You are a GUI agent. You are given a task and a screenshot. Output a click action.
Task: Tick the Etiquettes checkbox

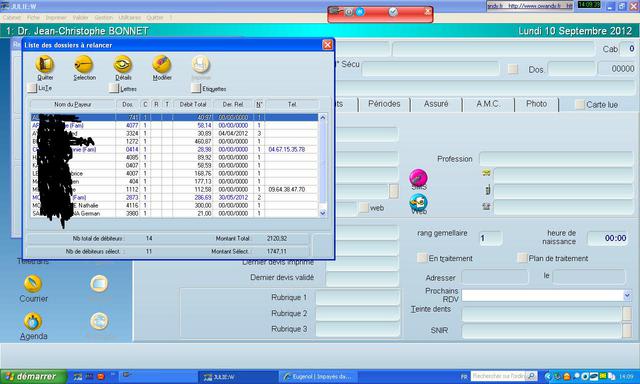coord(196,88)
